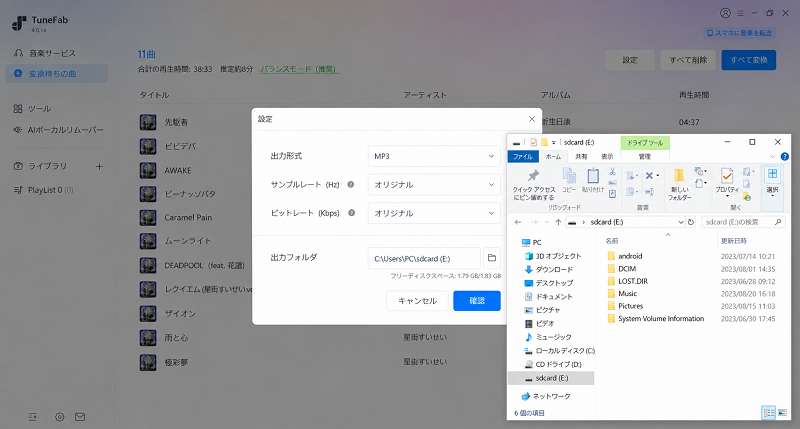Switch Explorer to details view icon

[x=768, y=412]
